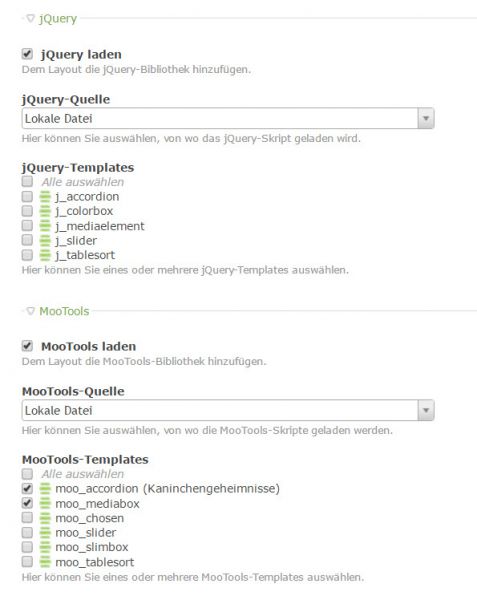Image resolution: width=477 pixels, height=600 pixels.
Task: Collapse the jQuery section triangle
Action: tap(31, 18)
